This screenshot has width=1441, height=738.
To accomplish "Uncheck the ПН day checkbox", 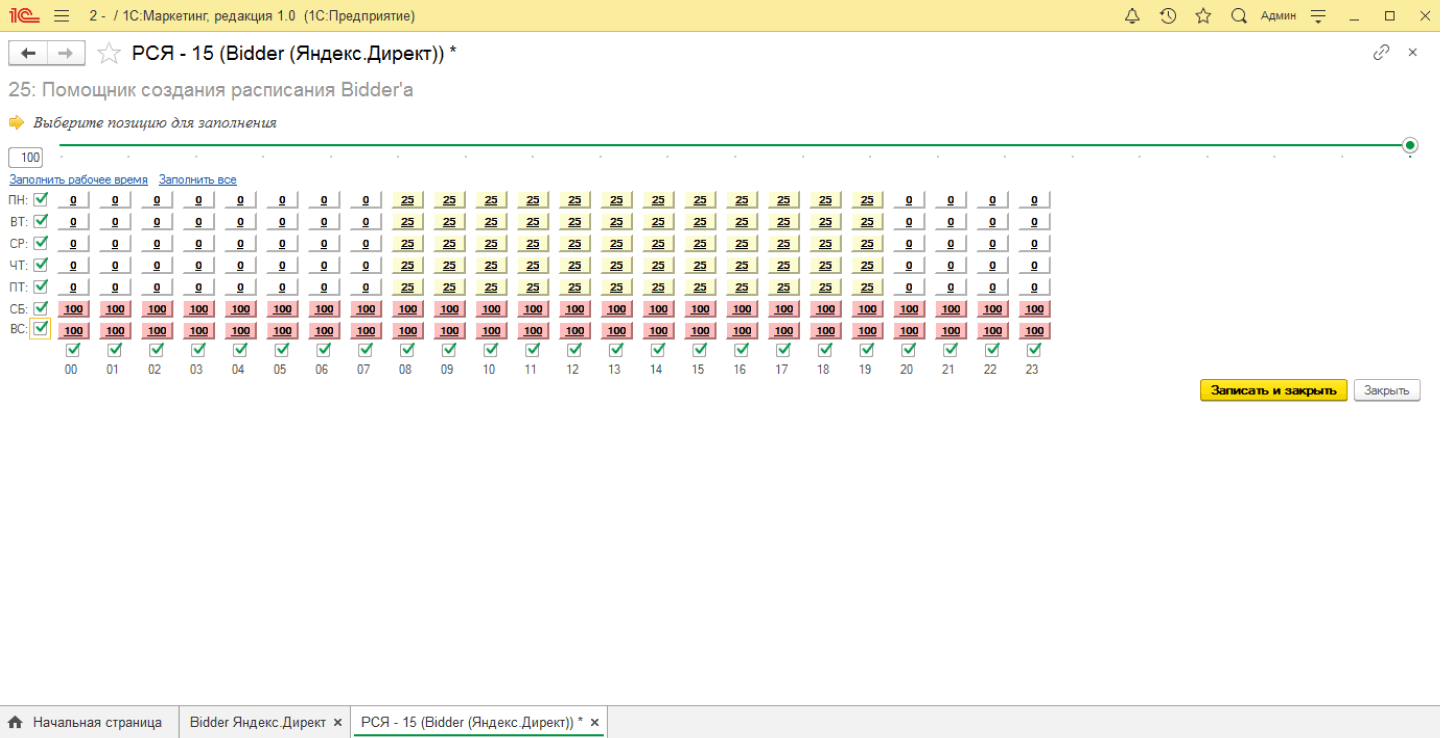I will (x=41, y=199).
